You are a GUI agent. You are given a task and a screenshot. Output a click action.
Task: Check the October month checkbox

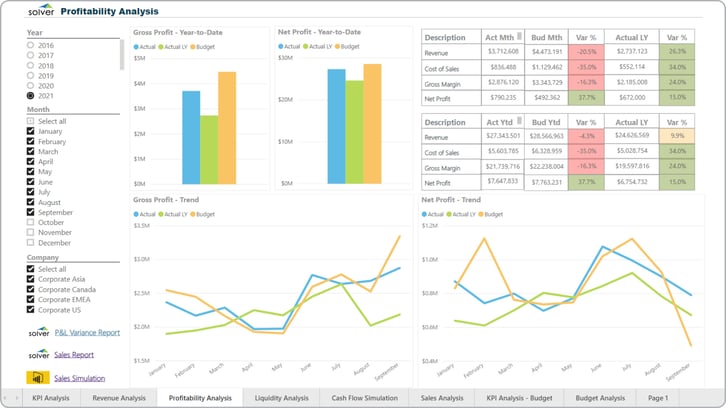(31, 222)
